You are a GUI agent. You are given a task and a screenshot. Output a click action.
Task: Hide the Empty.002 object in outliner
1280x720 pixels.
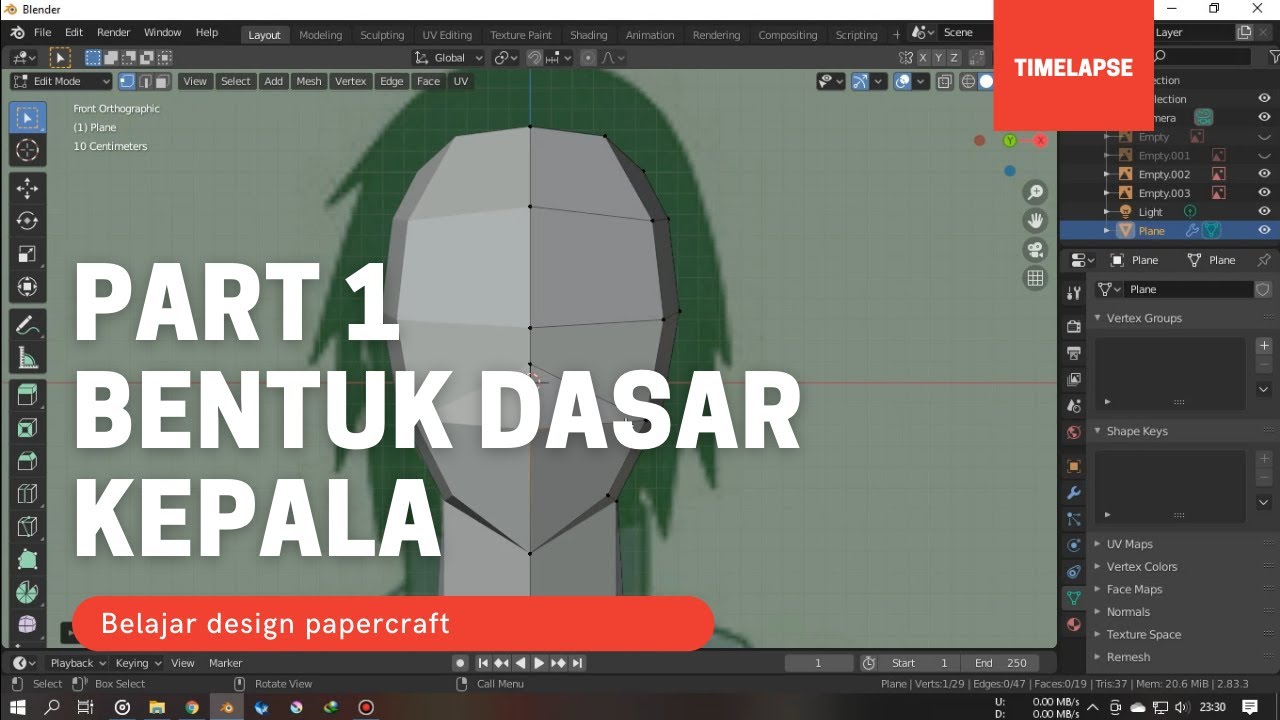[x=1264, y=174]
